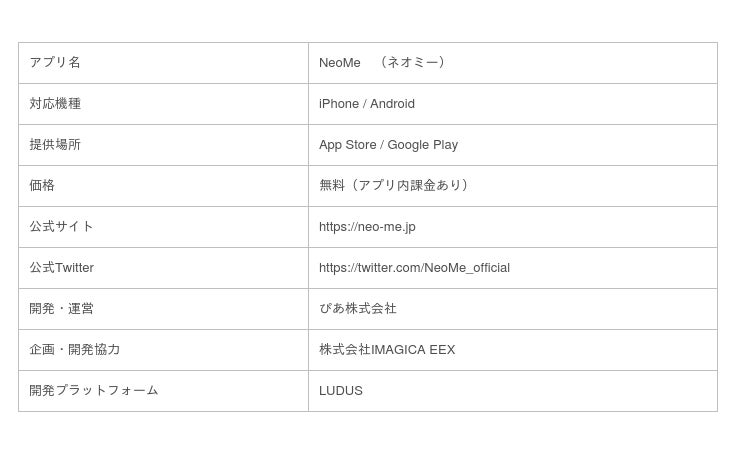The height and width of the screenshot is (452, 740).
Task: Click the LUDUS platform text
Action: tap(341, 391)
